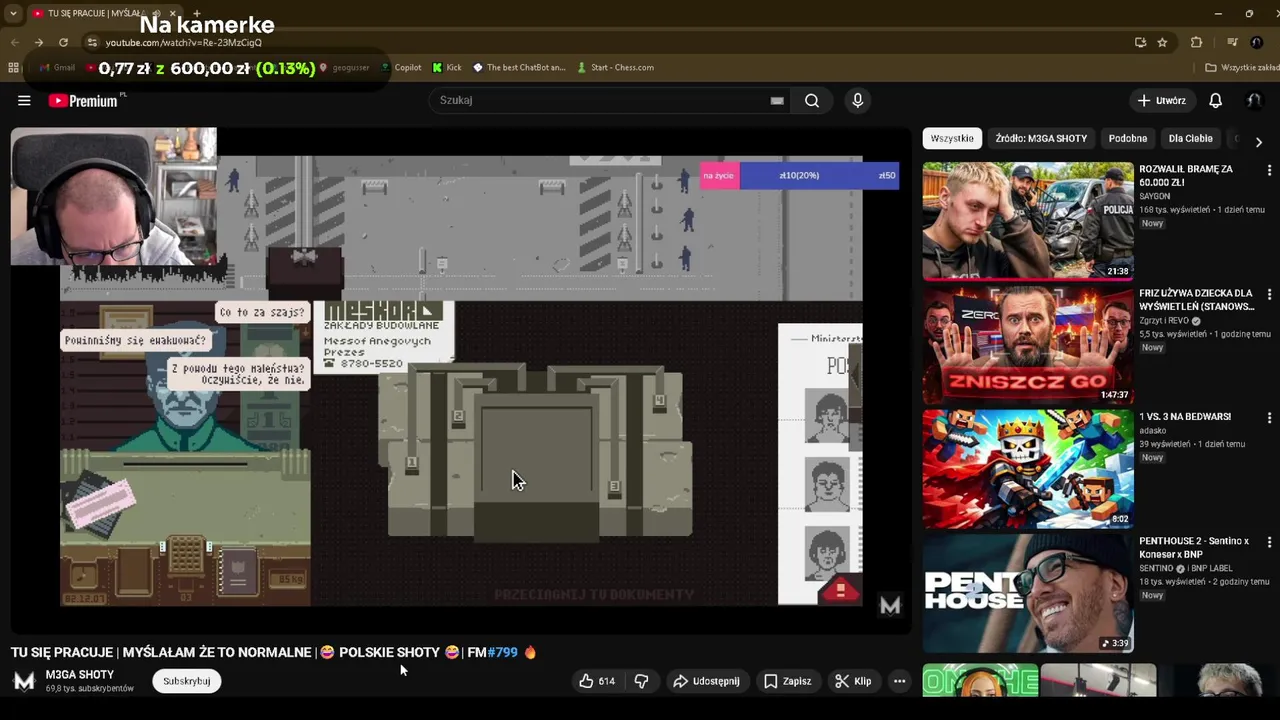Open the adasko channel name

tap(1152, 431)
